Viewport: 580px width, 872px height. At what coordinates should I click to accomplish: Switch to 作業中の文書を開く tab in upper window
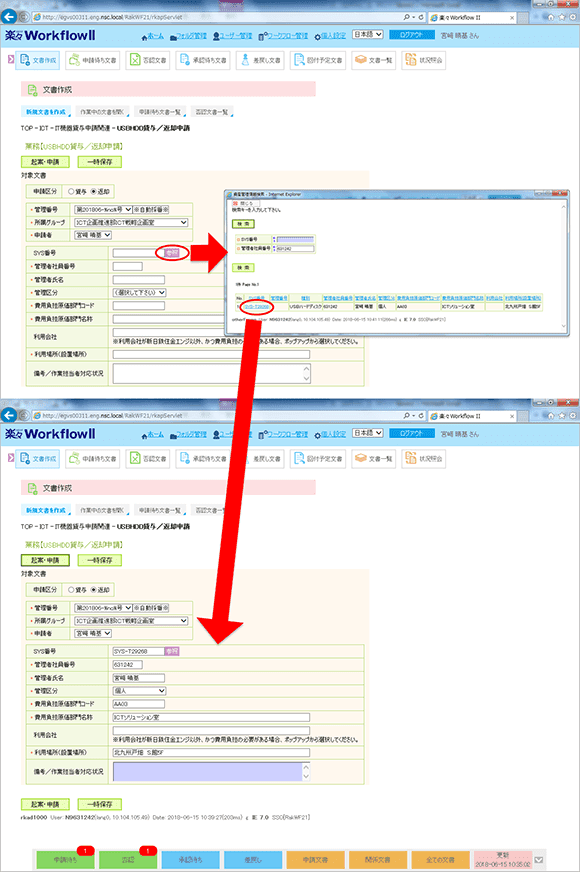(102, 112)
